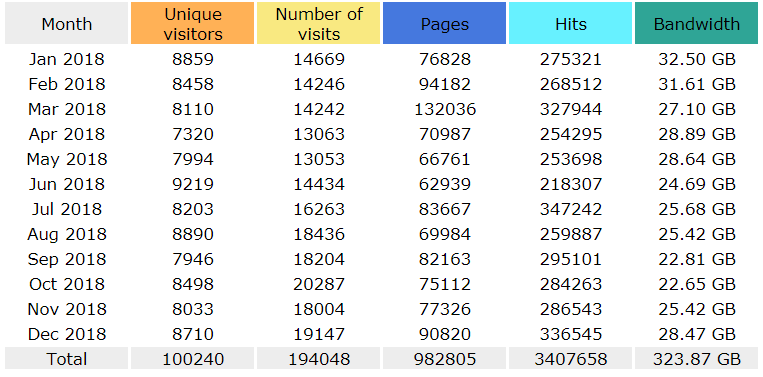
Task: Click the Total row label
Action: click(67, 359)
